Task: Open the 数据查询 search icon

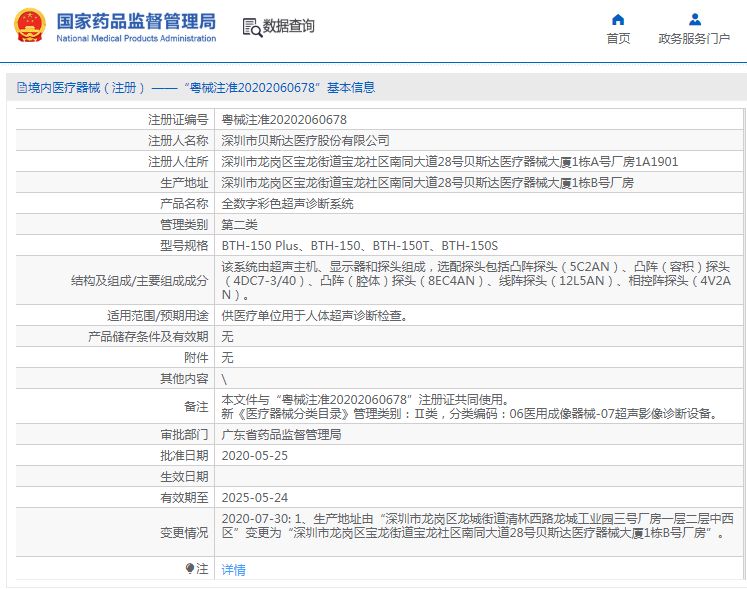Action: 252,27
